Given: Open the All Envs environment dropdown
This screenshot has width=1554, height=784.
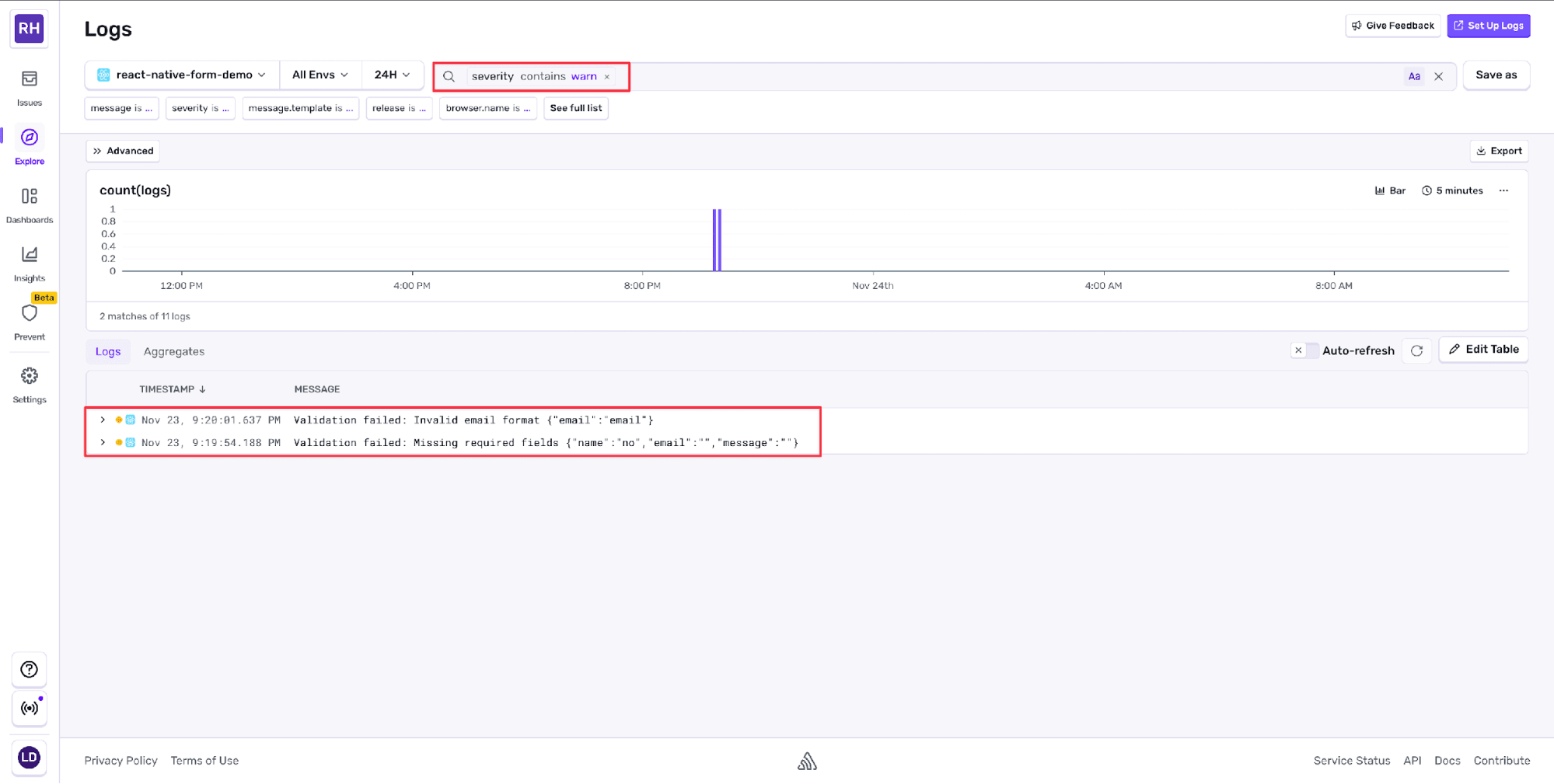Looking at the screenshot, I should (x=320, y=75).
